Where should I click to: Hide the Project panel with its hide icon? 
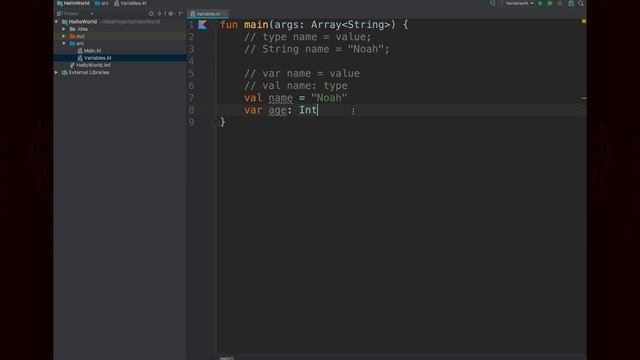coord(180,13)
